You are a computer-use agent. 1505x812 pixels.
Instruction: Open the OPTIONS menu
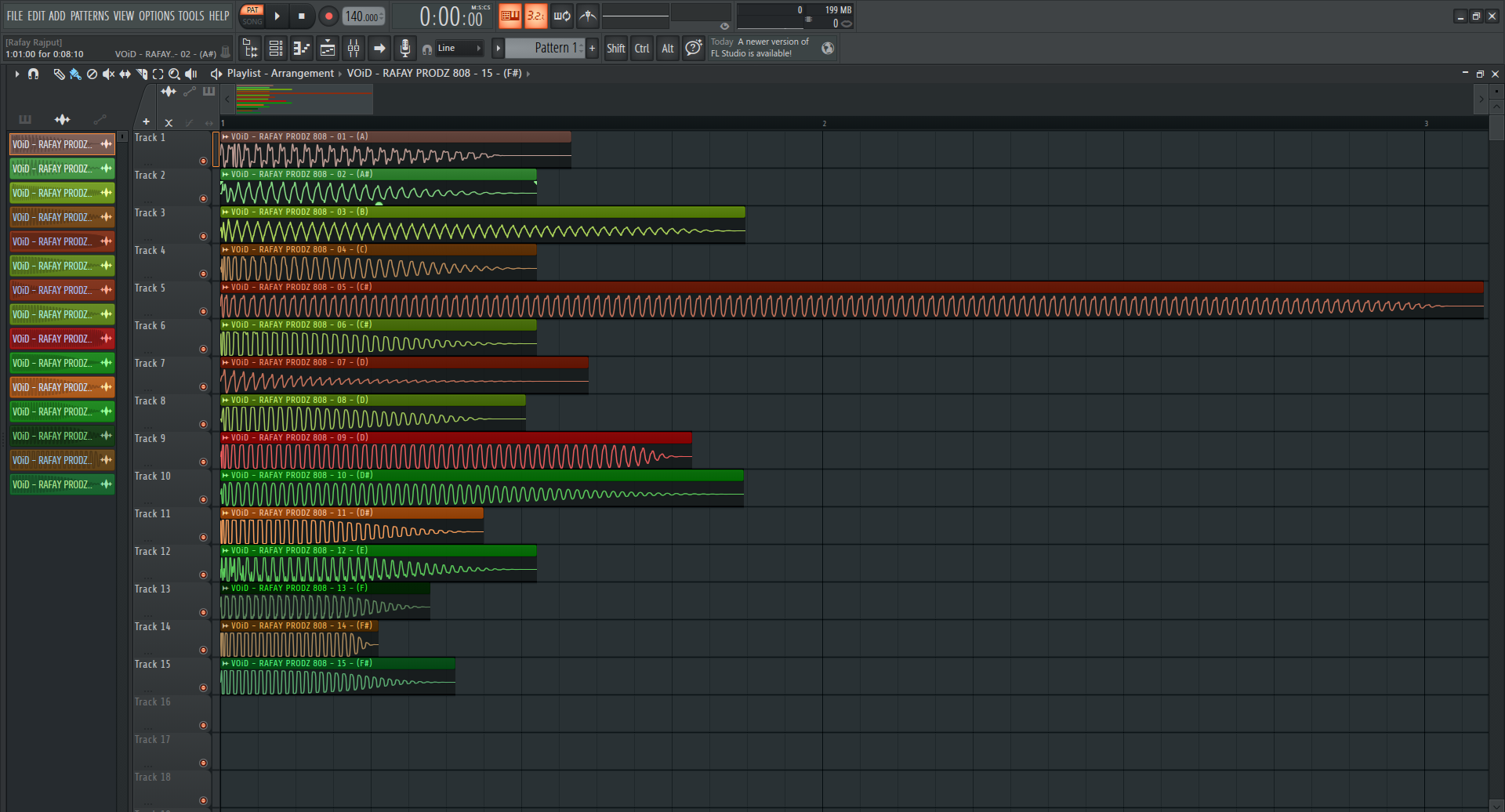(157, 15)
